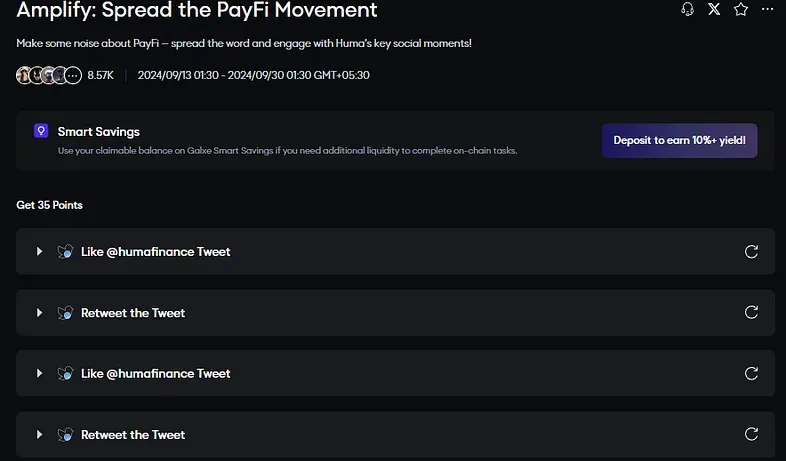The height and width of the screenshot is (461, 786).
Task: Click the first participant avatar thumbnail
Action: pyautogui.click(x=23, y=75)
